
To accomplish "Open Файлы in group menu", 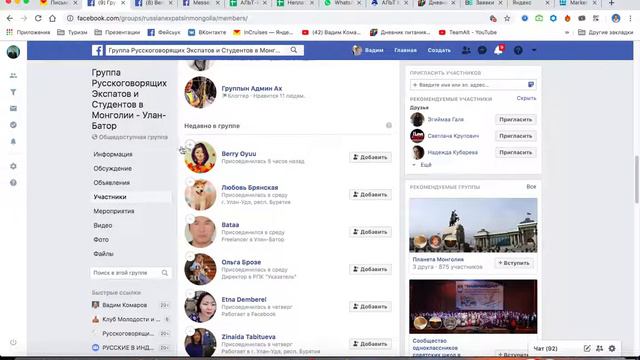I will point(103,254).
